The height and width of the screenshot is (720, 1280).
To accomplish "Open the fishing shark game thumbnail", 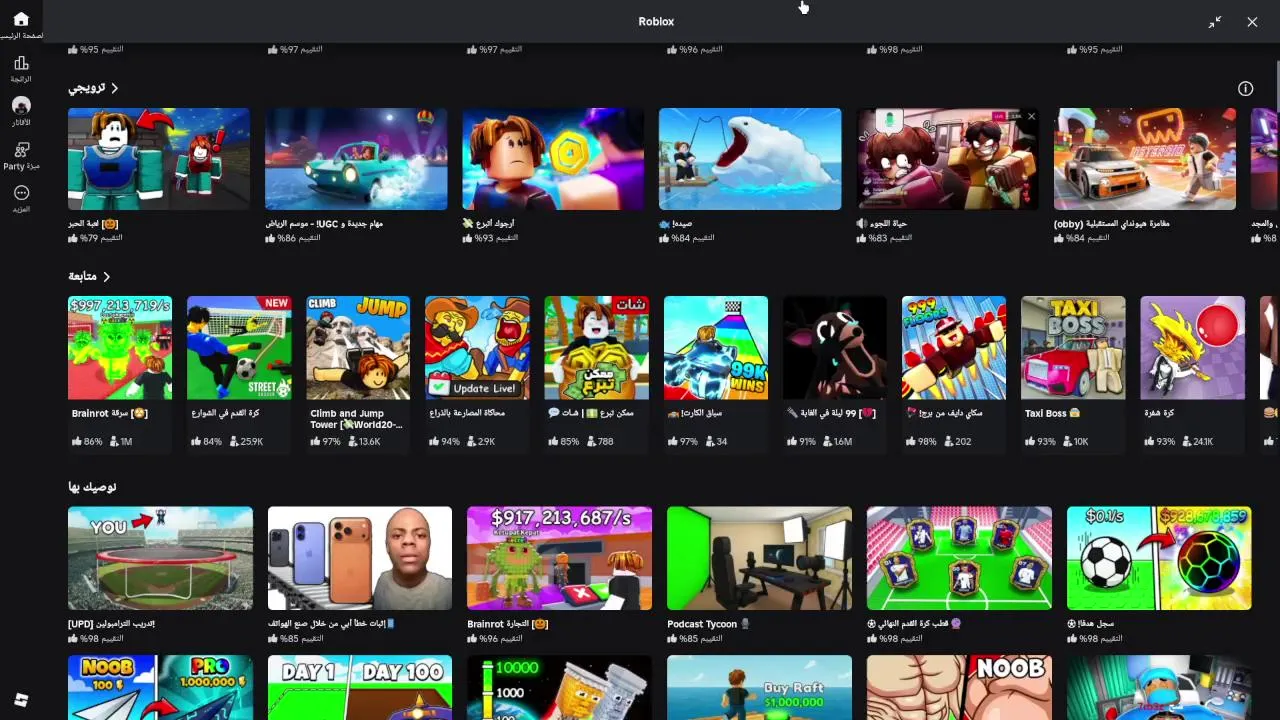I will click(x=750, y=159).
